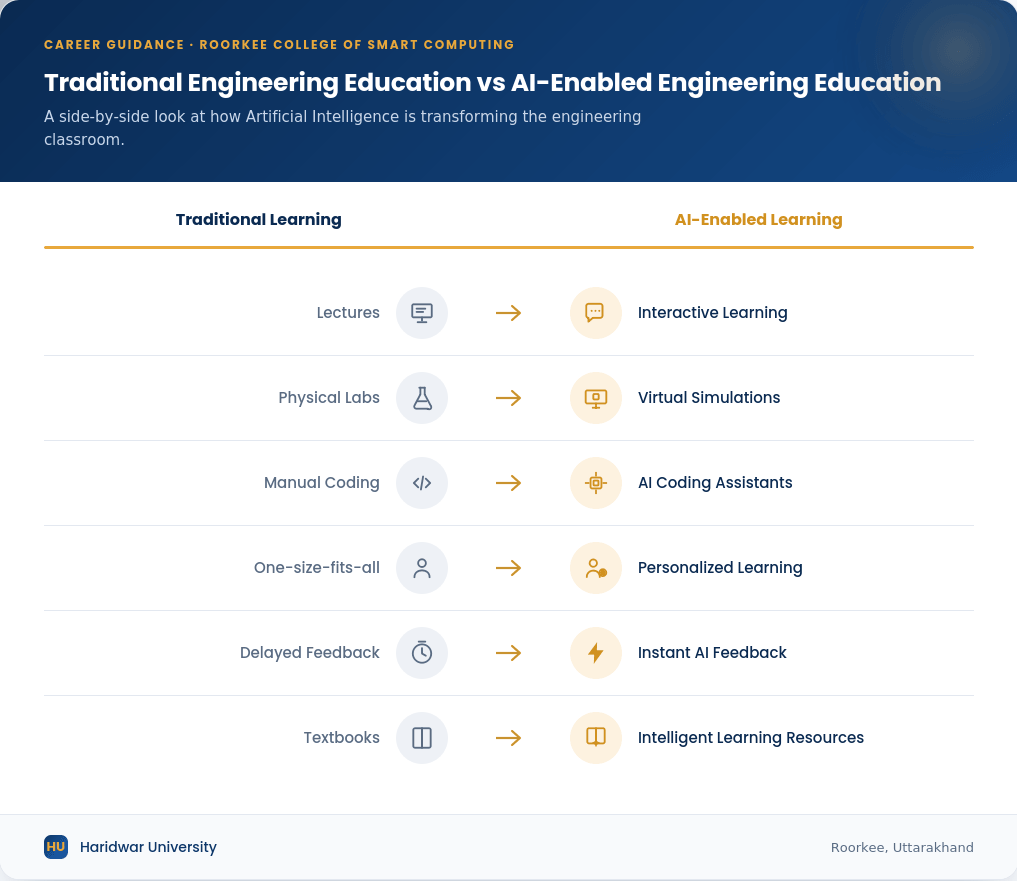Click the One-size-fits-all label
This screenshot has width=1017, height=881.
(x=317, y=568)
